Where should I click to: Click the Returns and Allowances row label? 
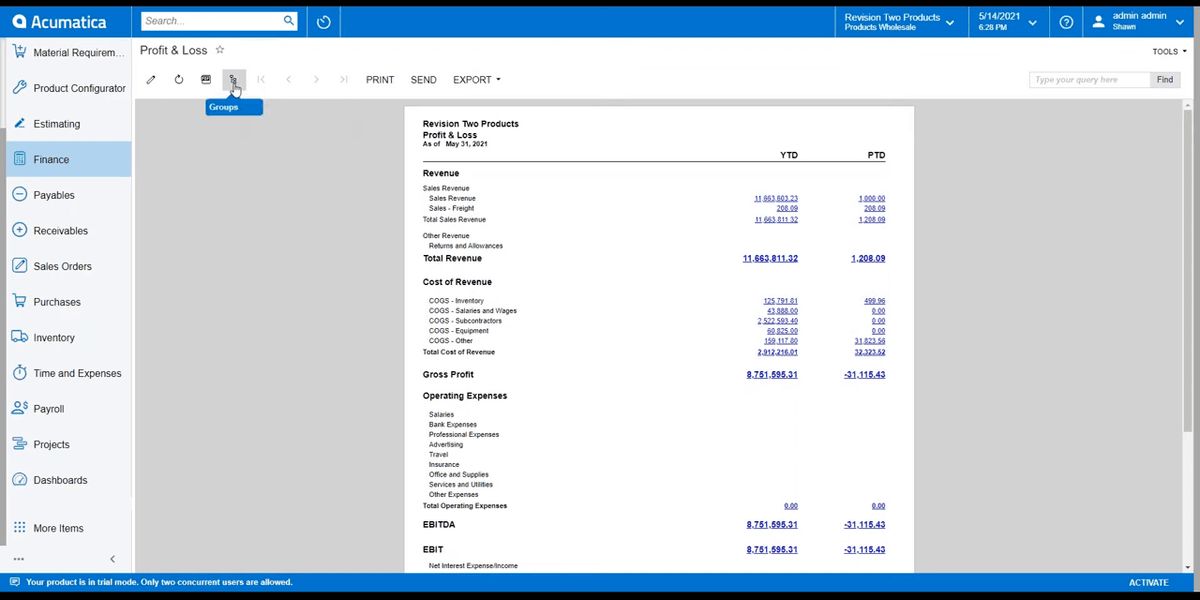pyautogui.click(x=466, y=246)
